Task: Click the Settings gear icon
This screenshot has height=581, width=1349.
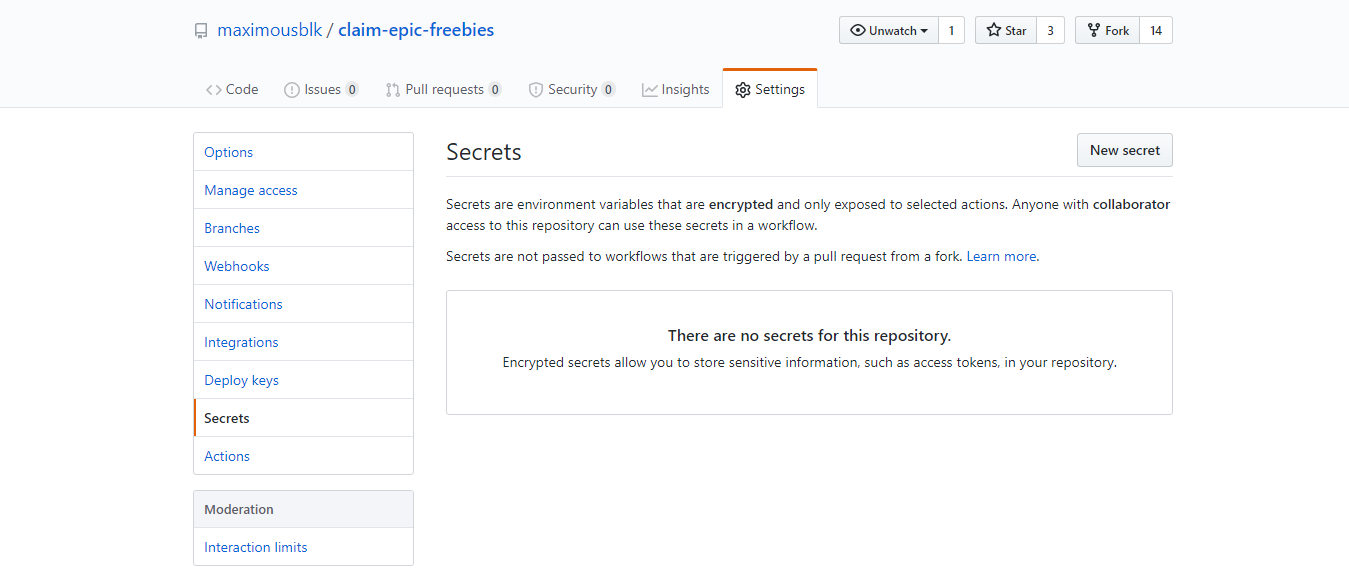Action: 742,90
